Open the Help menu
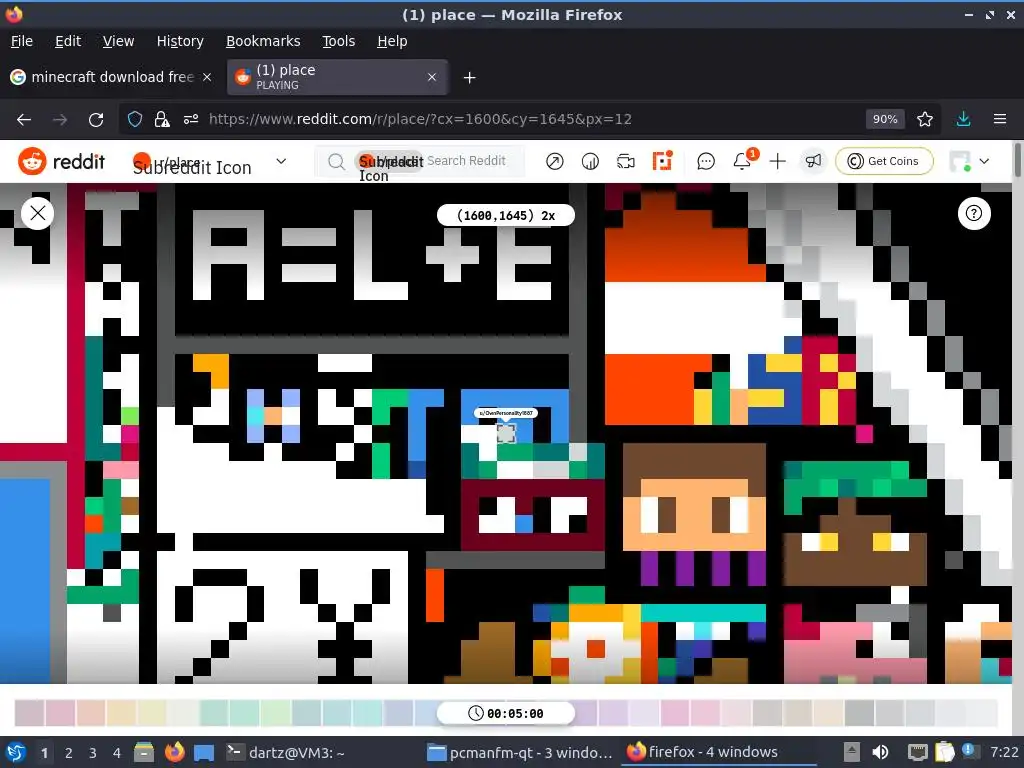 [392, 41]
